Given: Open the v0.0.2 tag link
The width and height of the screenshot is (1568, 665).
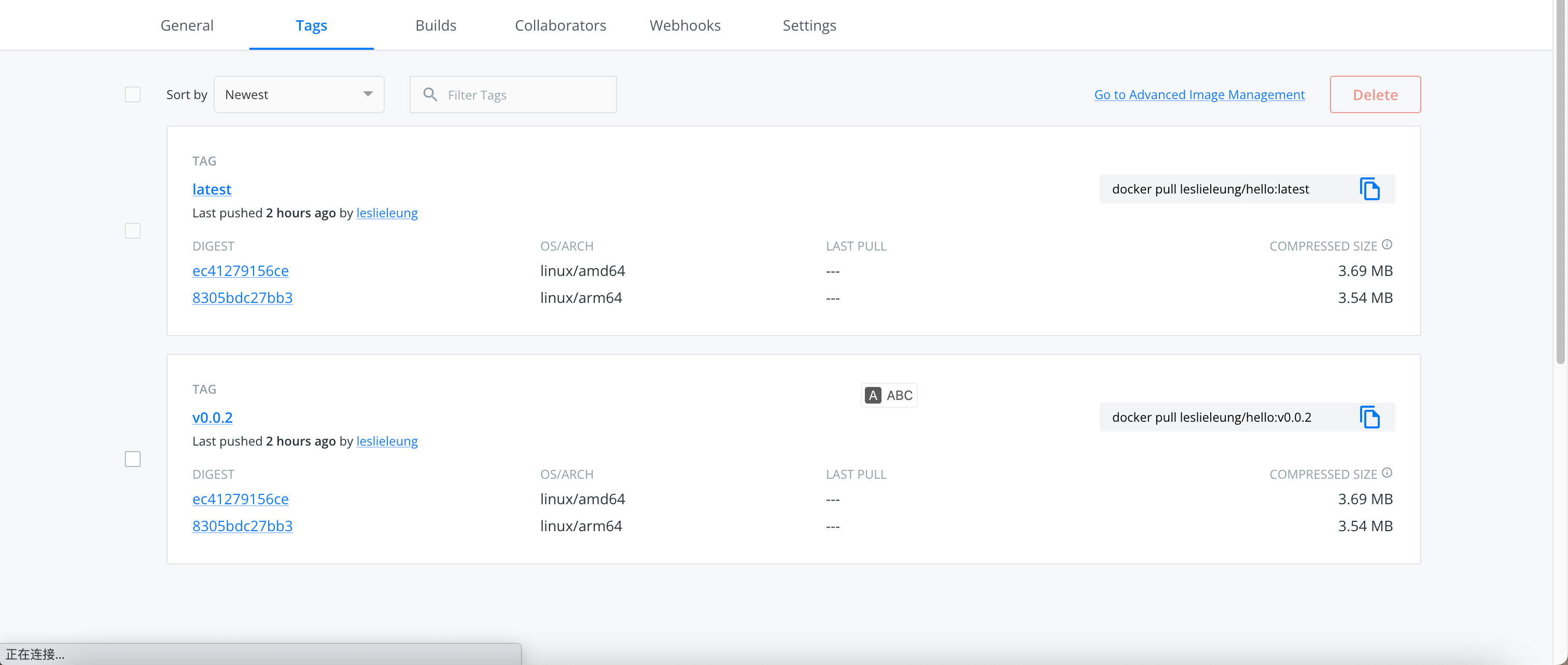Looking at the screenshot, I should 213,418.
